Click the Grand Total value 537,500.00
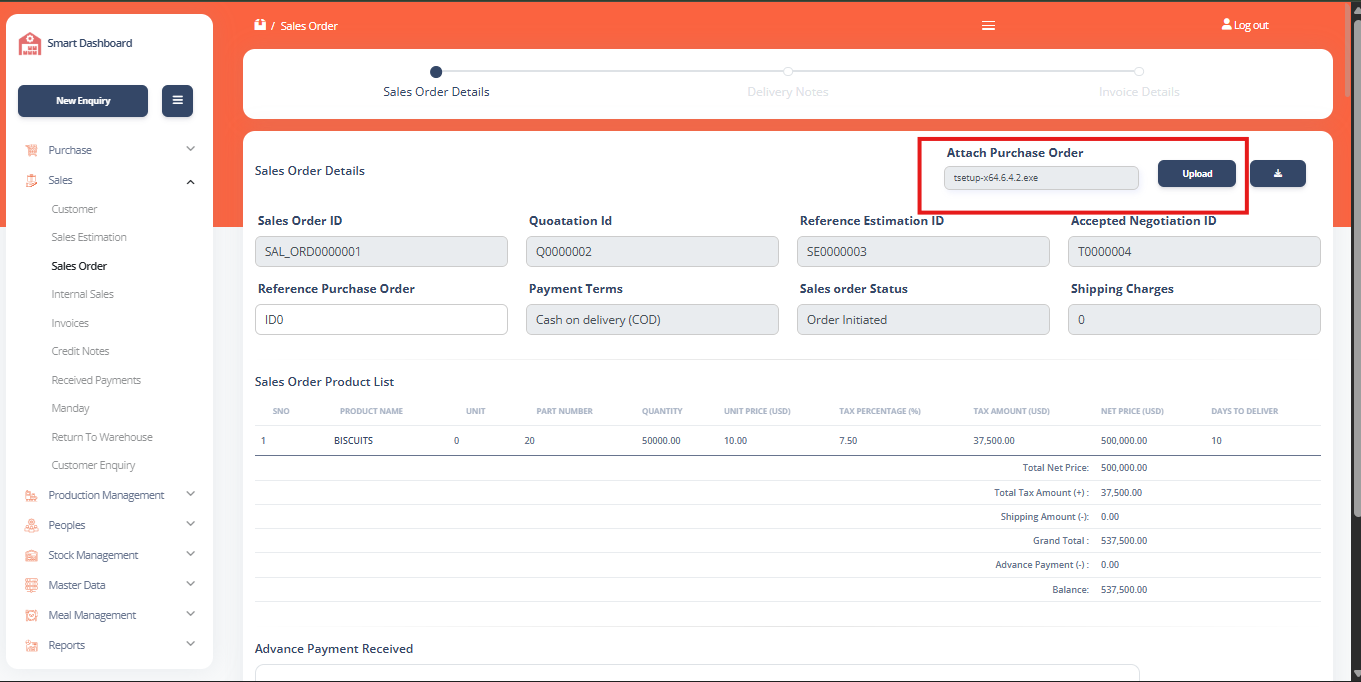The width and height of the screenshot is (1361, 682). click(x=1124, y=540)
